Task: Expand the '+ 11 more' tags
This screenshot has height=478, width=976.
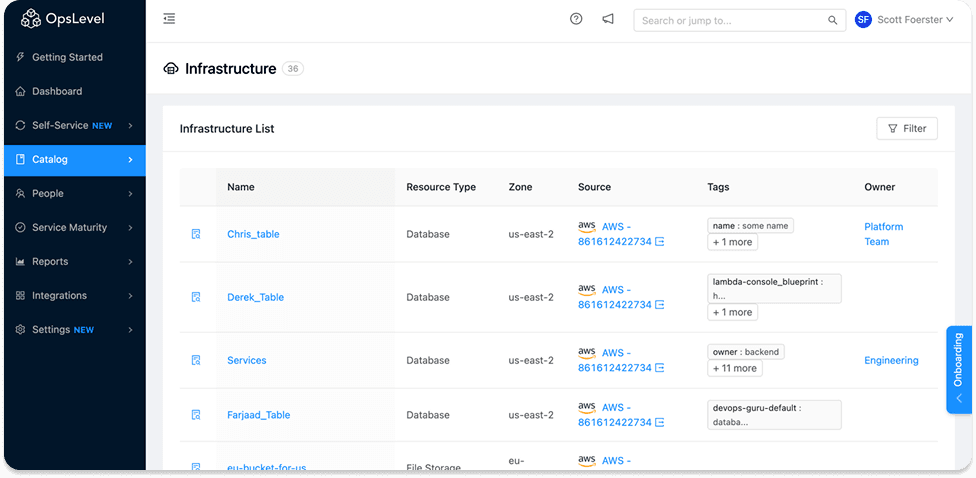Action: [x=735, y=368]
